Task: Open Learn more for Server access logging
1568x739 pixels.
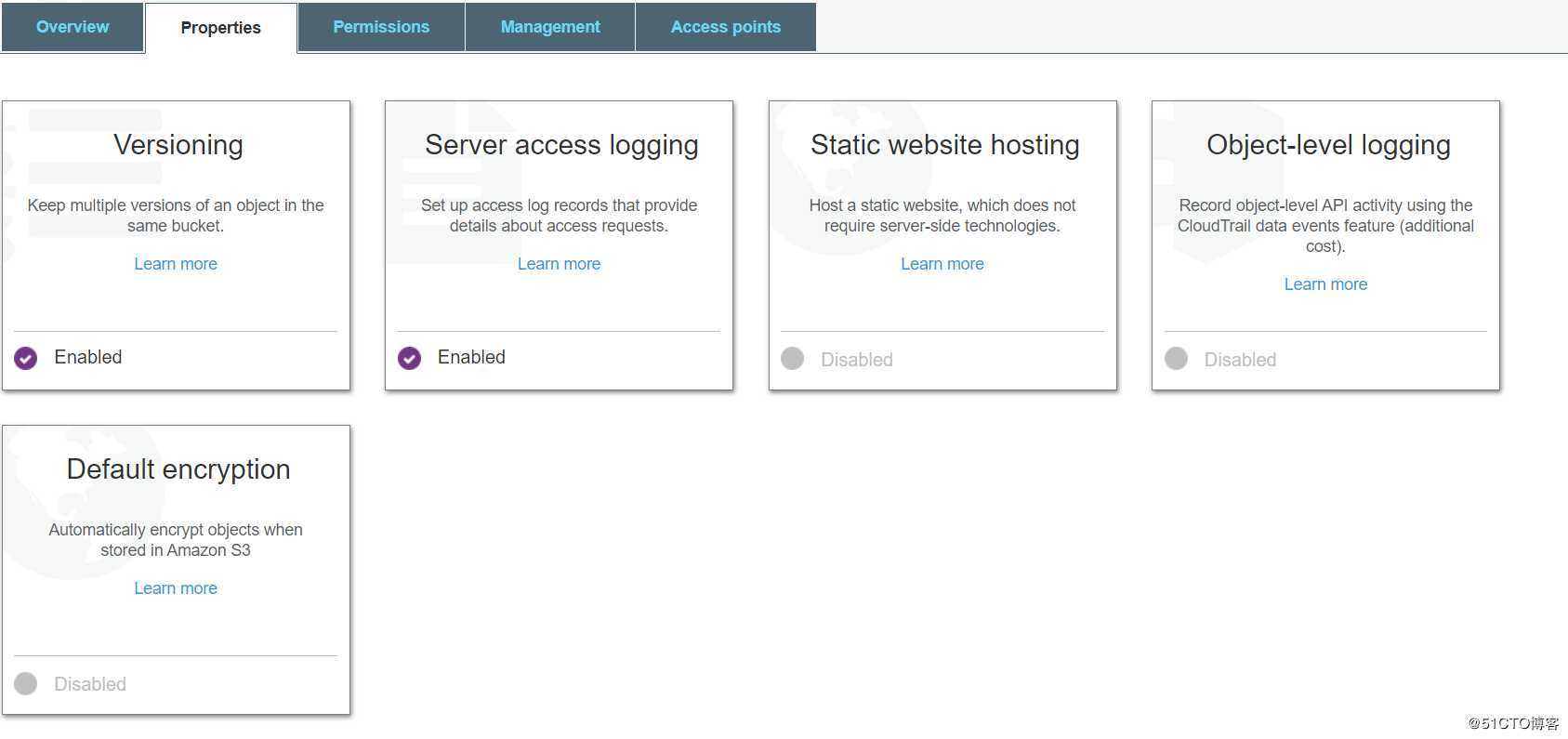Action: pyautogui.click(x=559, y=264)
